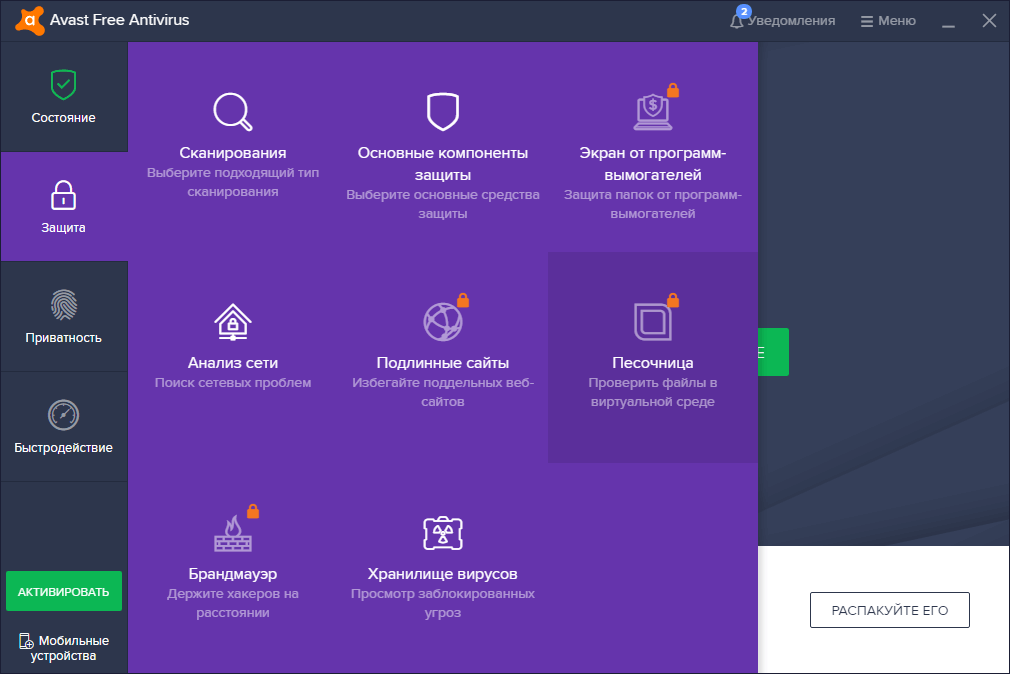Viewport: 1010px width, 674px height.
Task: Open the Ransomware Shield laptop icon
Action: 653,110
